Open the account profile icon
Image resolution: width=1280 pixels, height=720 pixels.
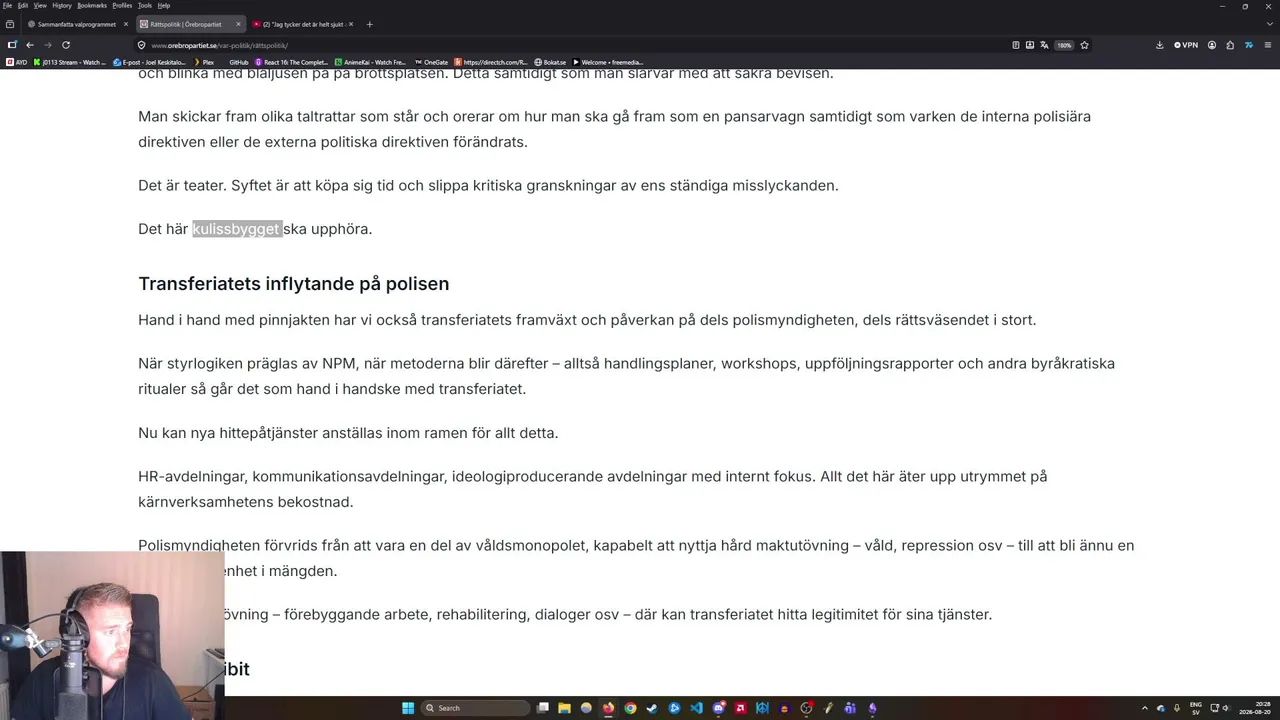1212,45
